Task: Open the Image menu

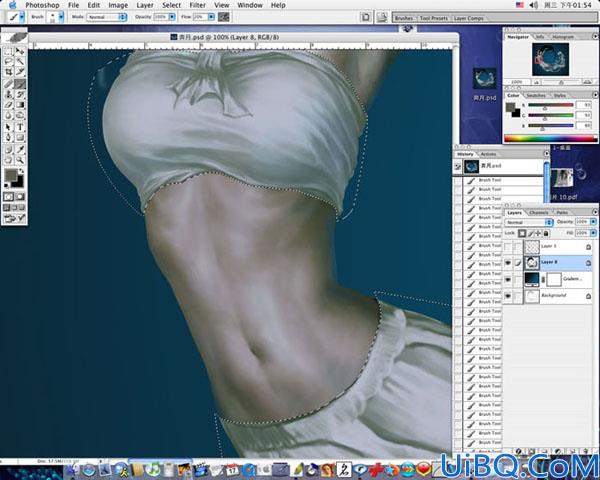Action: pos(118,5)
